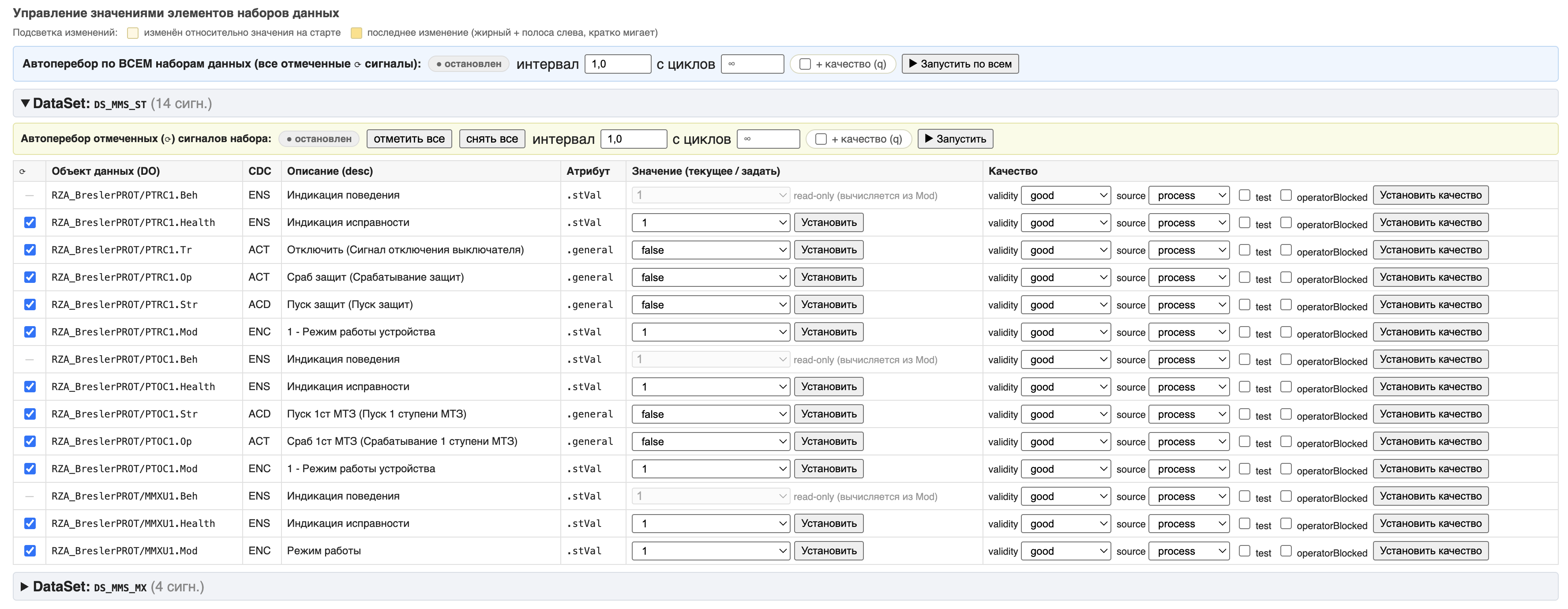
Task: Click description 'Сраб защит (Срабатывание защит)'
Action: pos(375,277)
